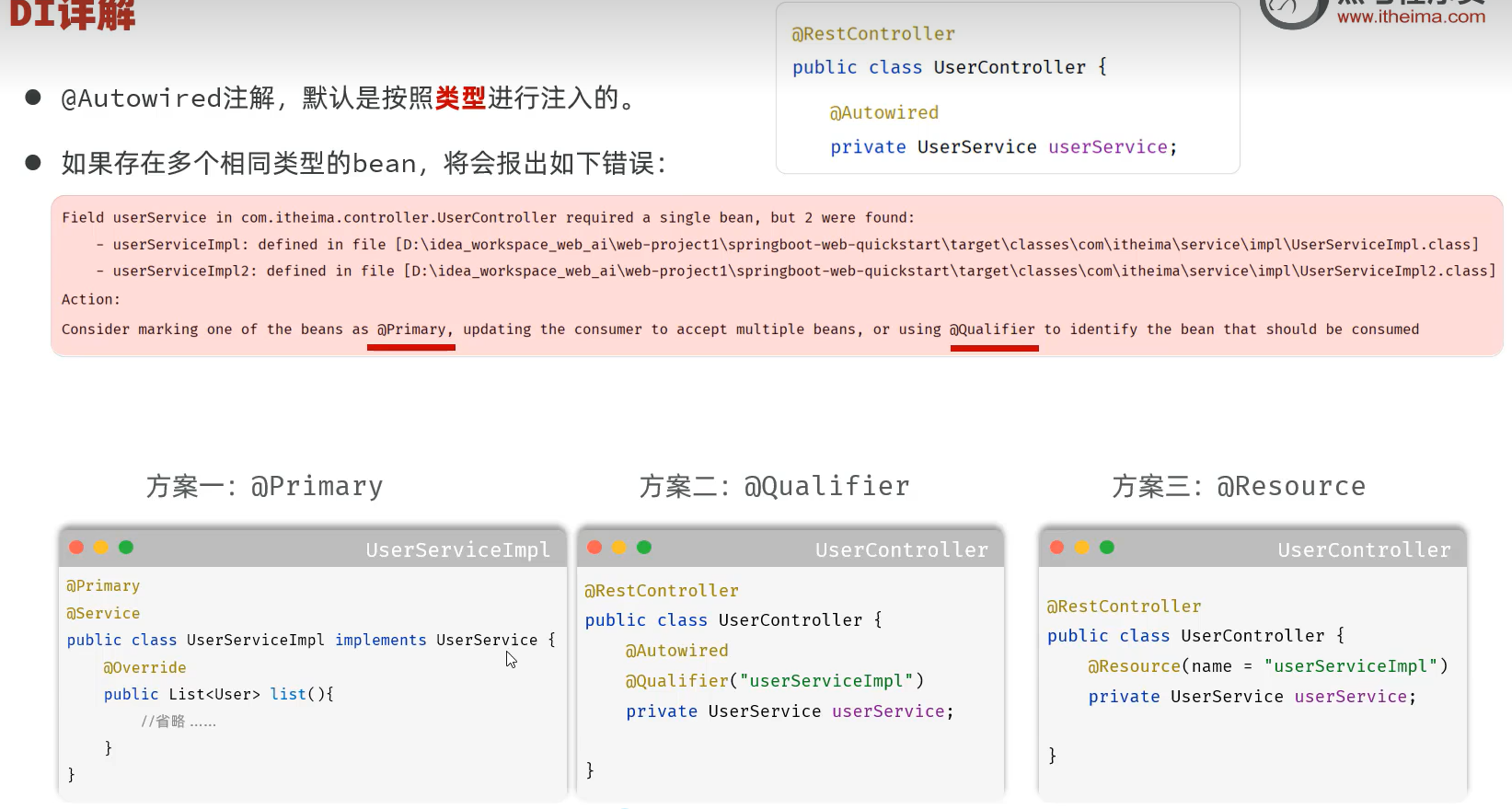1512x809 pixels.
Task: Open the www.itheima.com link
Action: coord(1411,17)
